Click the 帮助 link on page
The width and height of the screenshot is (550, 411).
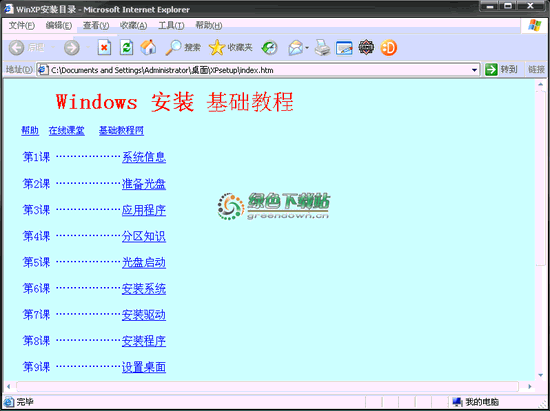pos(30,130)
